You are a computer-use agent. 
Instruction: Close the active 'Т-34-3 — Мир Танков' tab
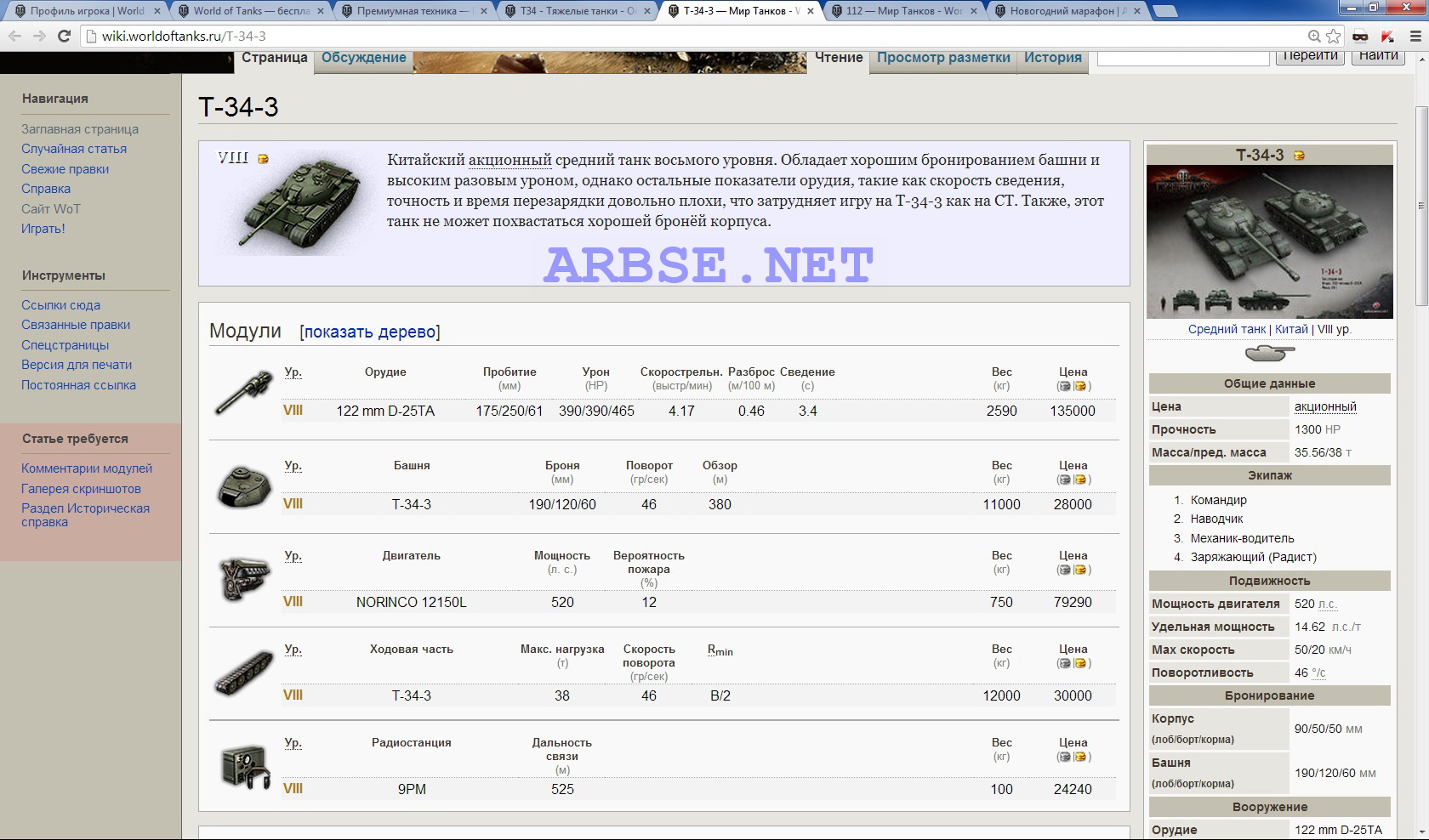809,11
